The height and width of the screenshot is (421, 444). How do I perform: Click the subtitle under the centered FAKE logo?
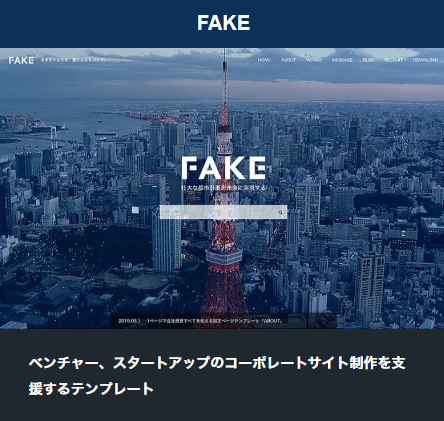coord(223,188)
